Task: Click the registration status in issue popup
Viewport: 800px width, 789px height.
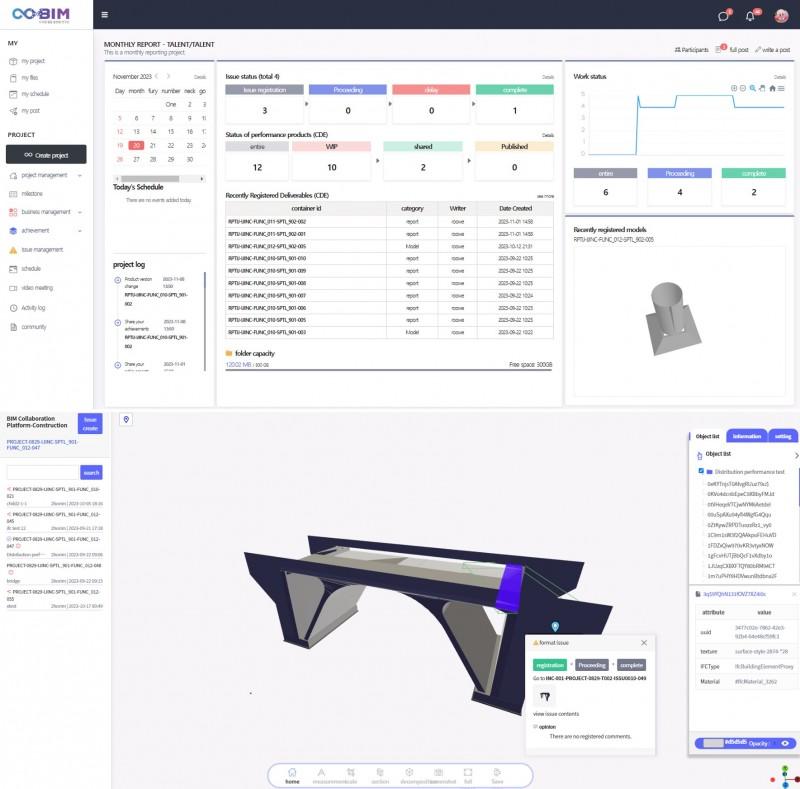Action: pos(550,665)
